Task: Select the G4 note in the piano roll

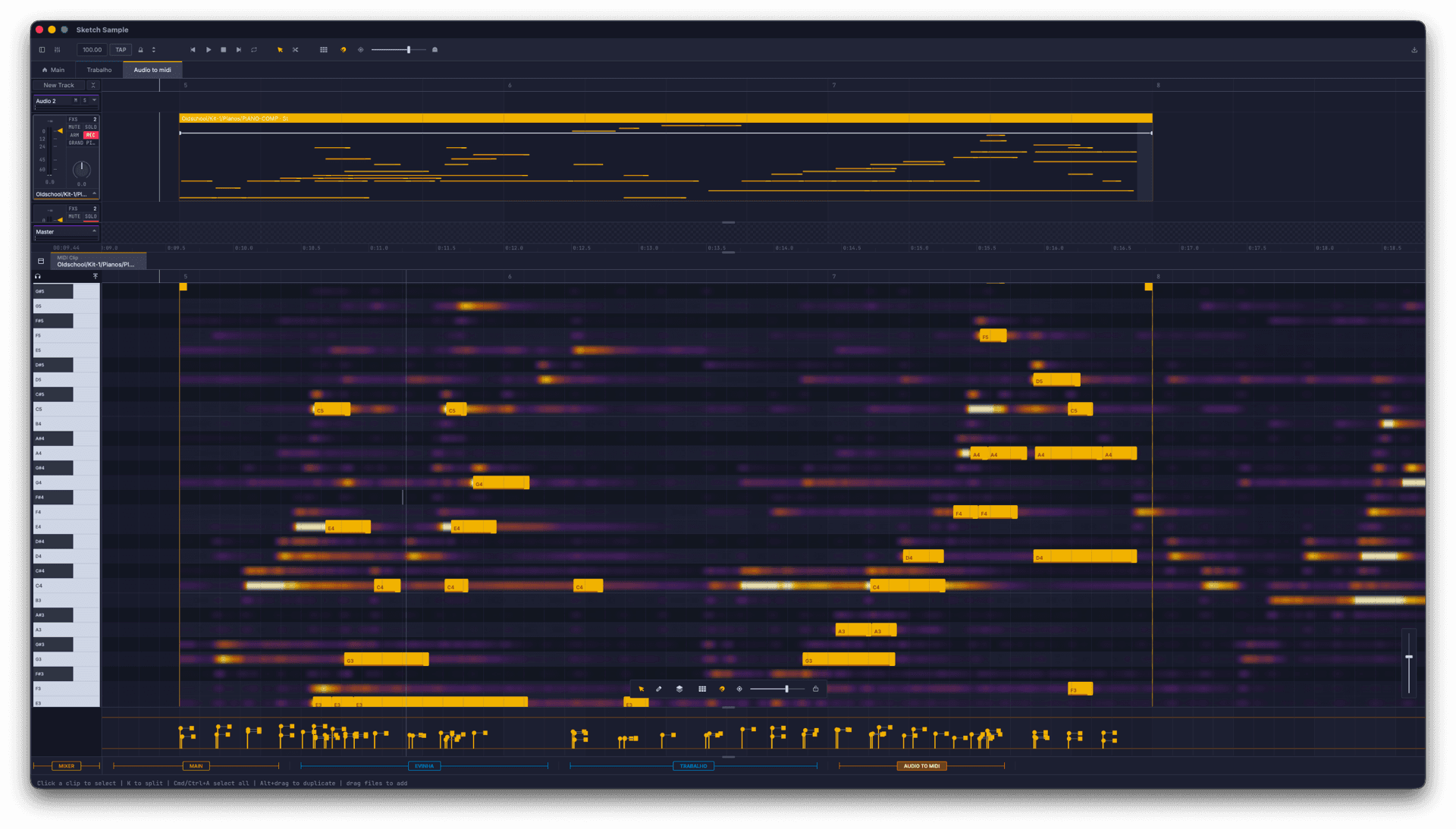Action: 500,483
